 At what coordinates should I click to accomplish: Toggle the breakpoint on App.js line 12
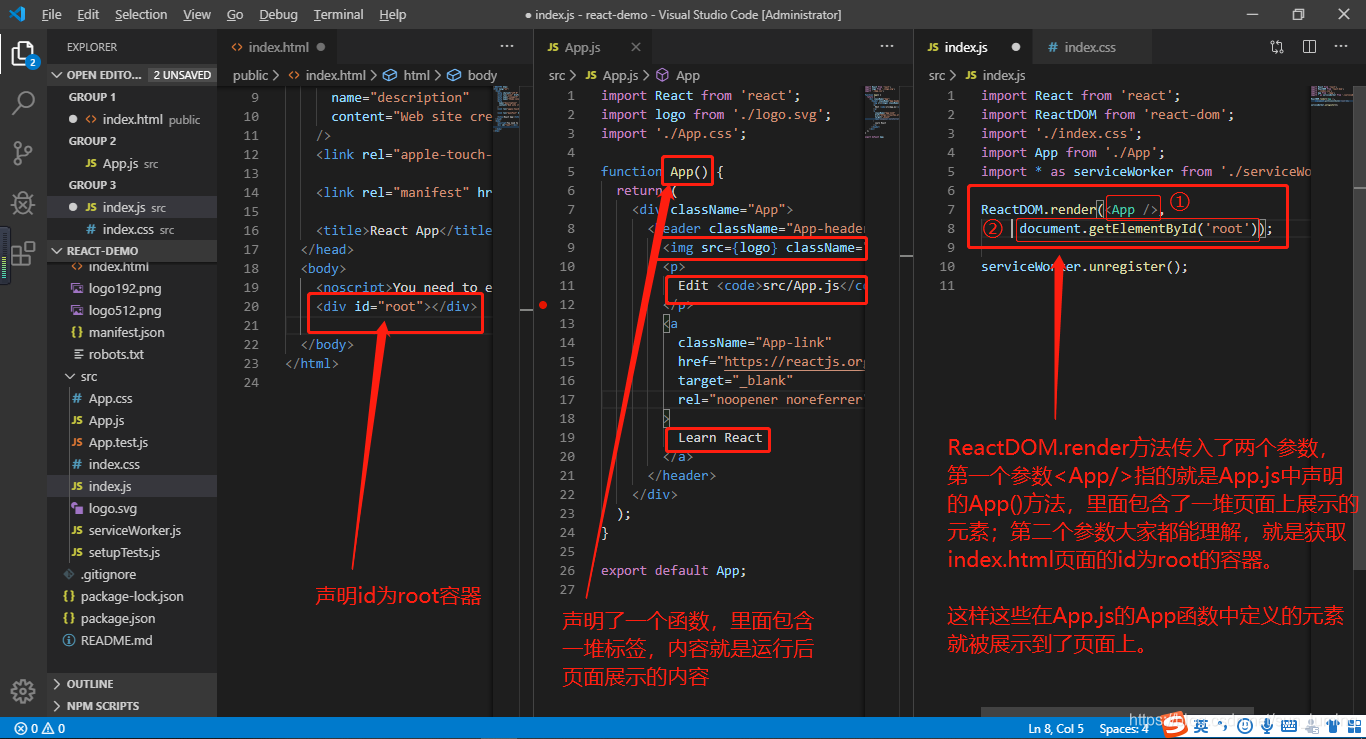(543, 304)
